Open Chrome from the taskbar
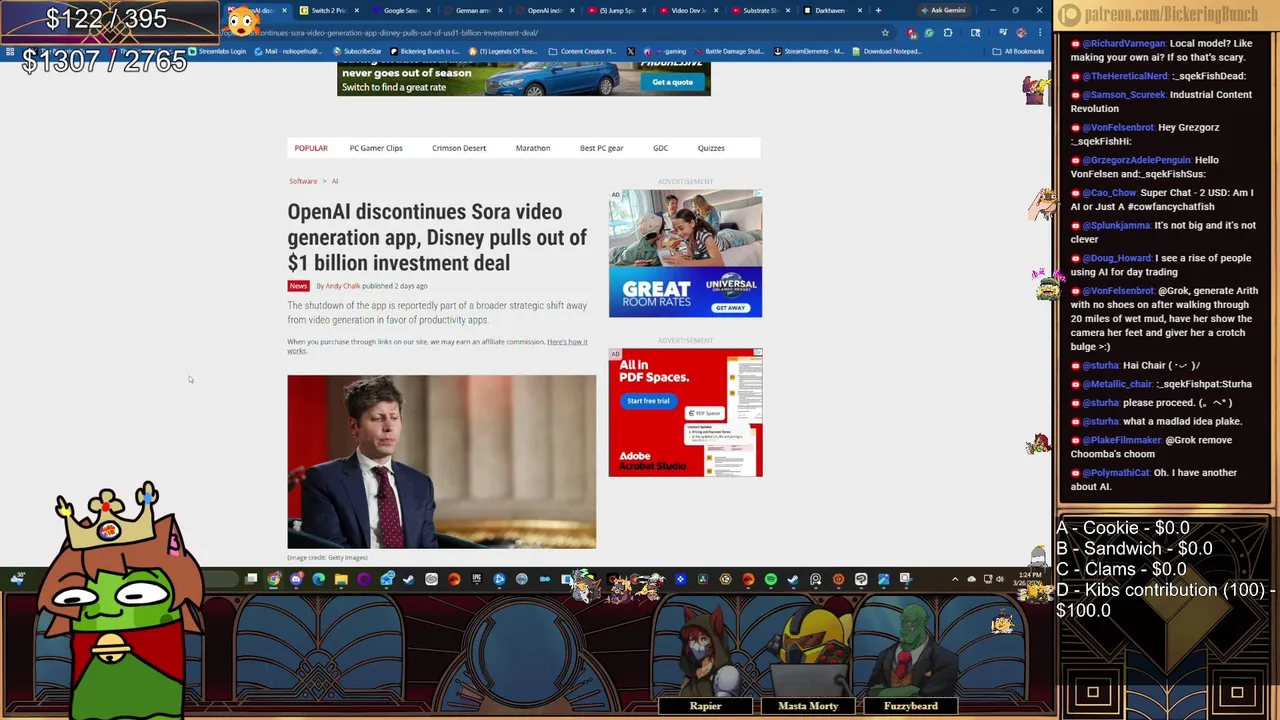1280x720 pixels. tap(274, 579)
